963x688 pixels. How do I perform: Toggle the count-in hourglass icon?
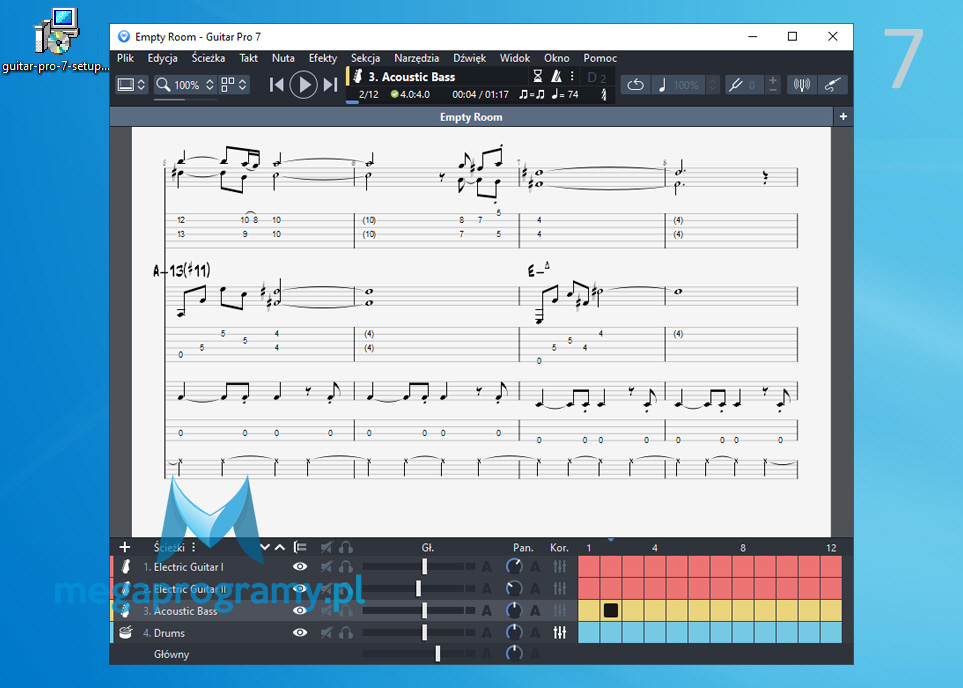(537, 76)
